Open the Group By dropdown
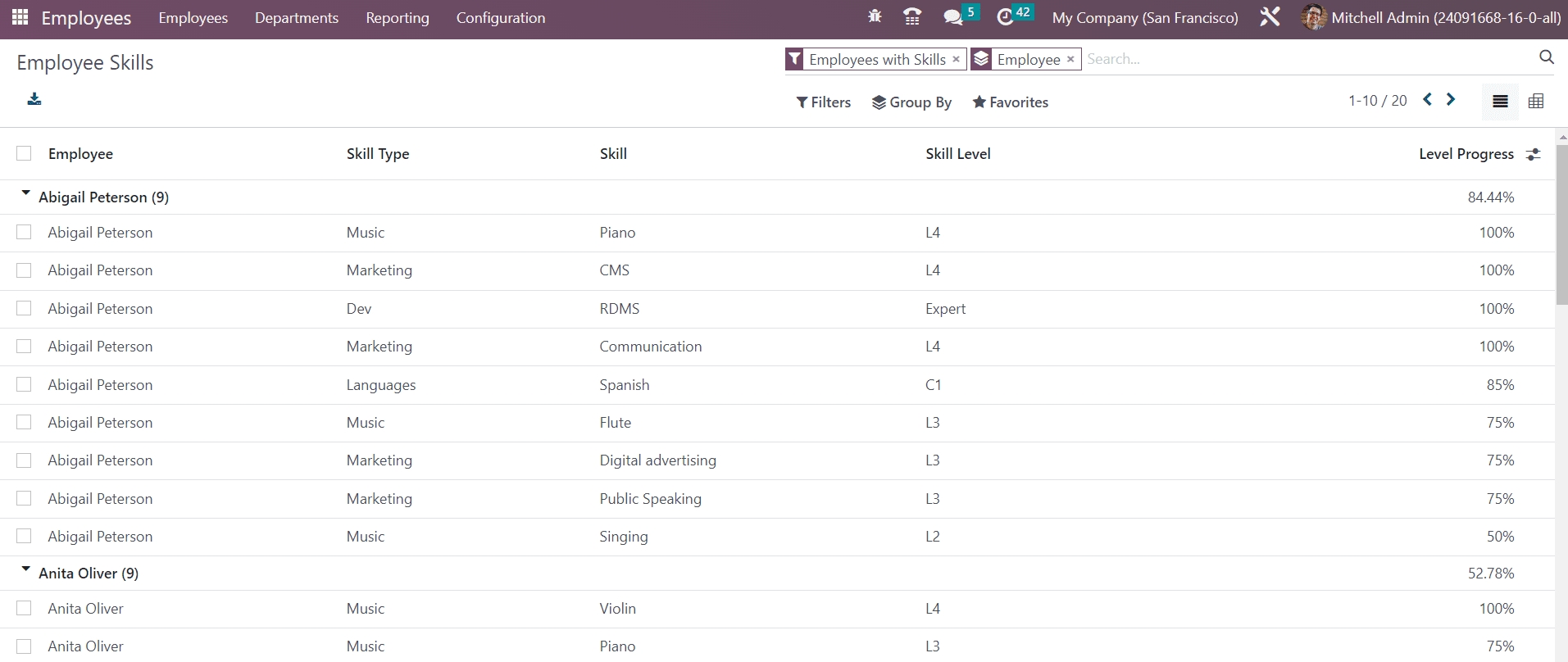1568x662 pixels. [x=911, y=102]
